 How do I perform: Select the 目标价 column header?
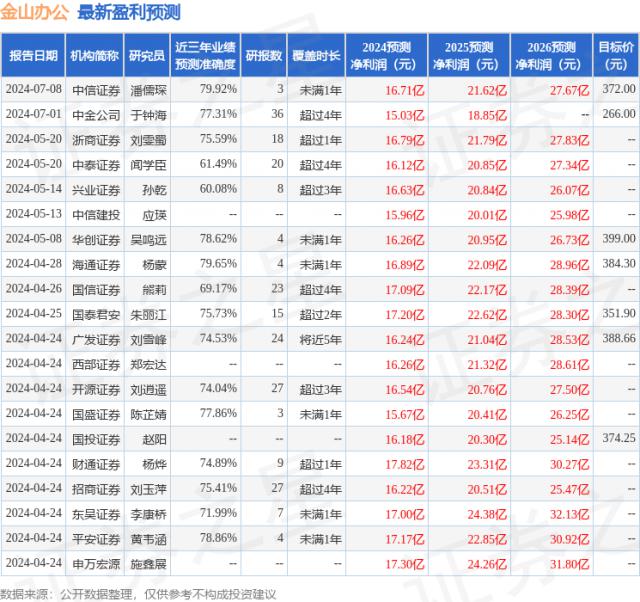click(x=616, y=56)
